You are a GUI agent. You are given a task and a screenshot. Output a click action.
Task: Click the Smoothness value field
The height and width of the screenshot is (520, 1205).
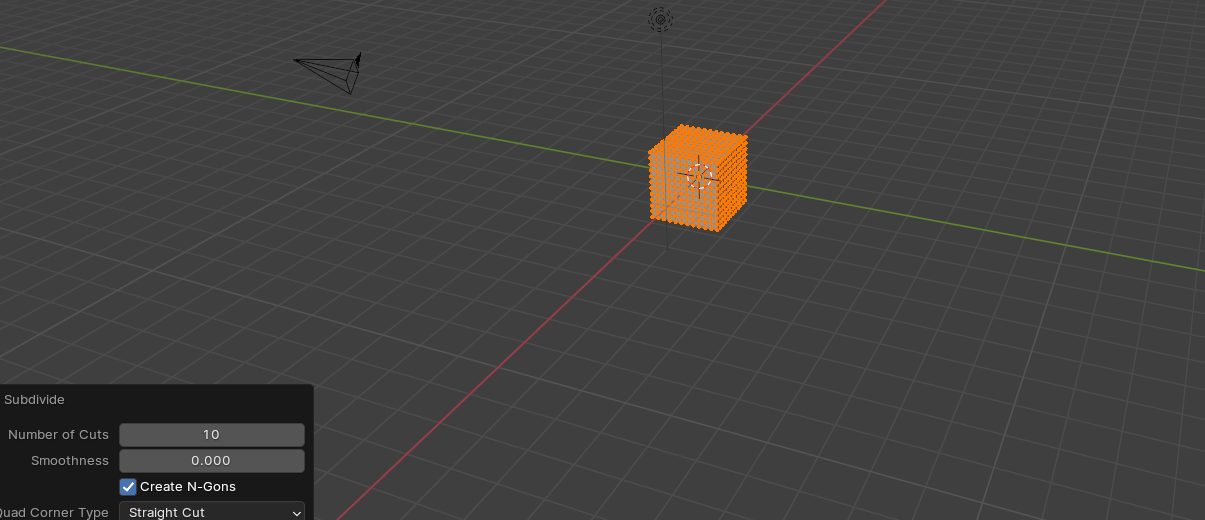click(212, 461)
